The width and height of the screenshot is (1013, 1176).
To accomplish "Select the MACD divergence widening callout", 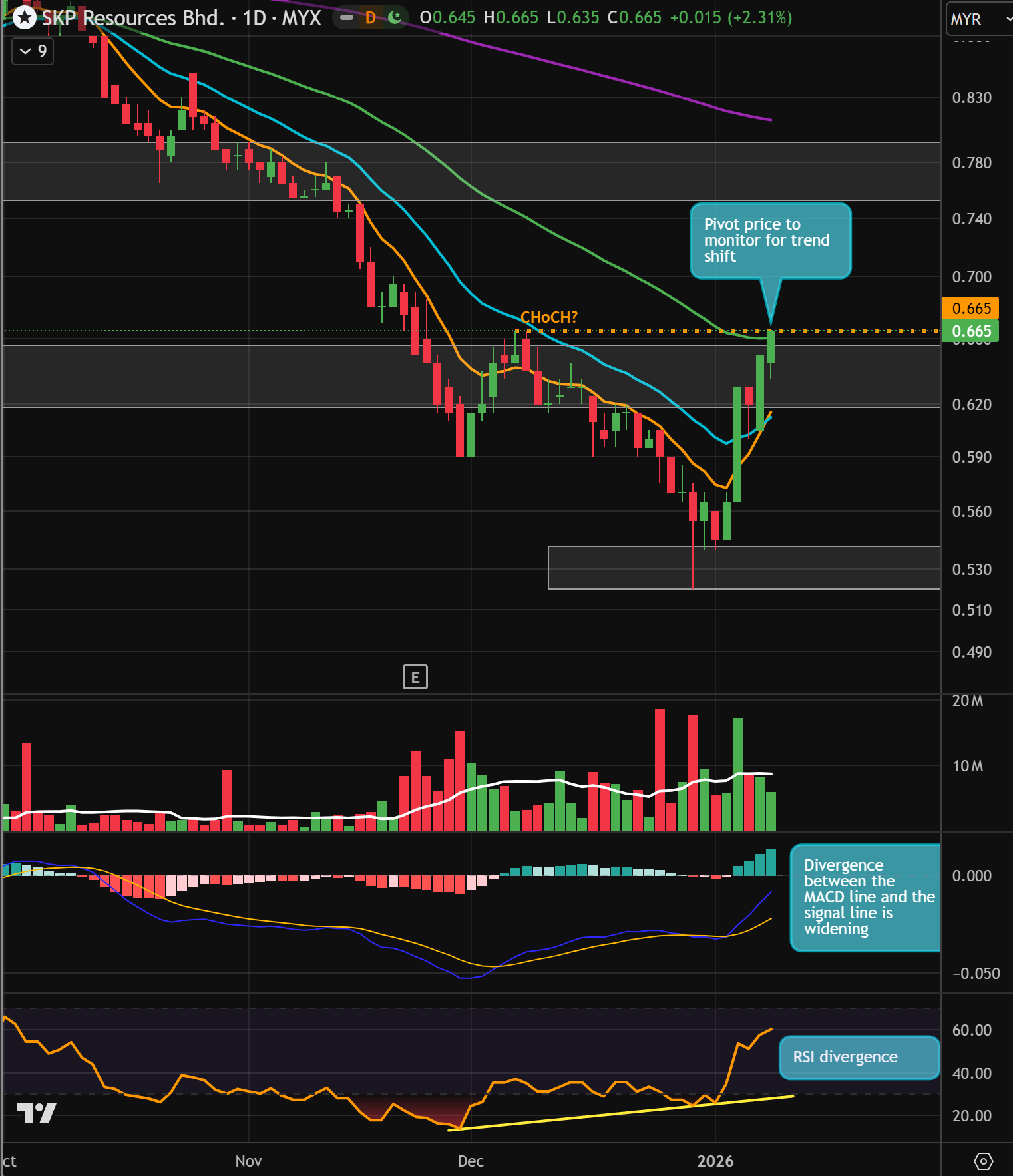I will 865,897.
